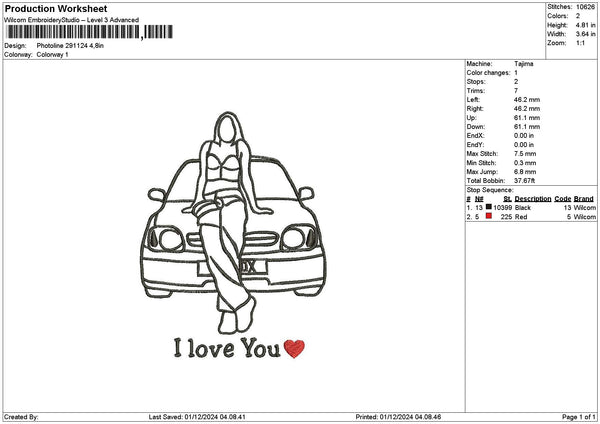Click the 'Code' column header
Viewport: 600px width, 424px height.
(562, 199)
